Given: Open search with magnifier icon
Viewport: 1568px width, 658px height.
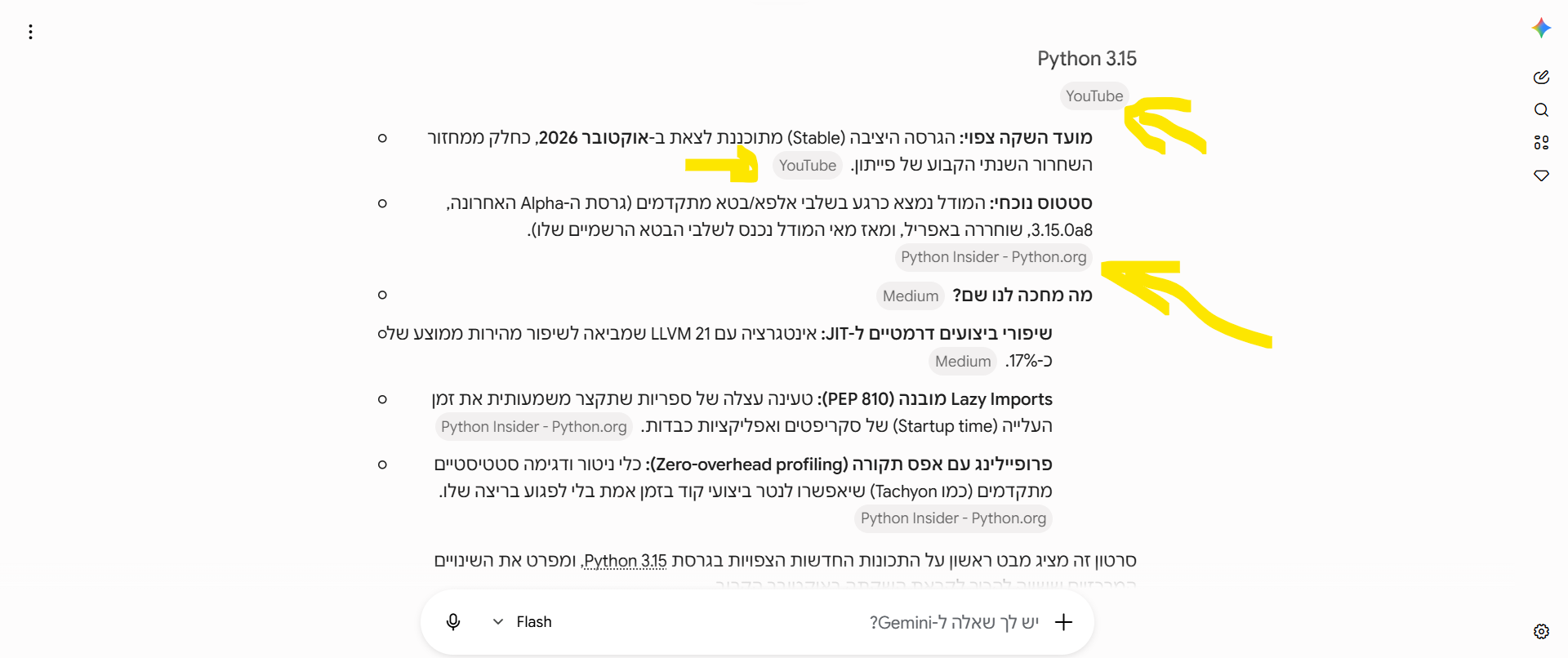Looking at the screenshot, I should click(1541, 110).
